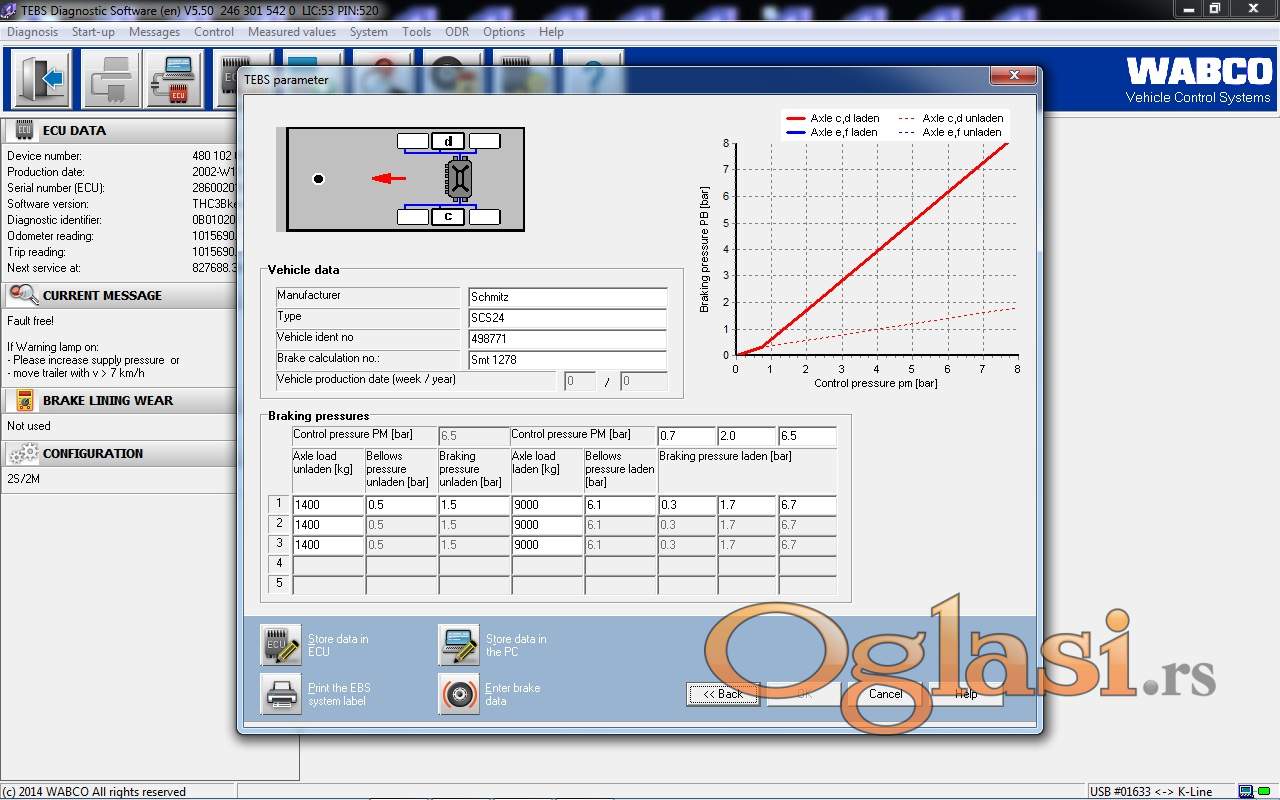
Task: Click row 3 axle load unladen 1400
Action: (x=328, y=545)
